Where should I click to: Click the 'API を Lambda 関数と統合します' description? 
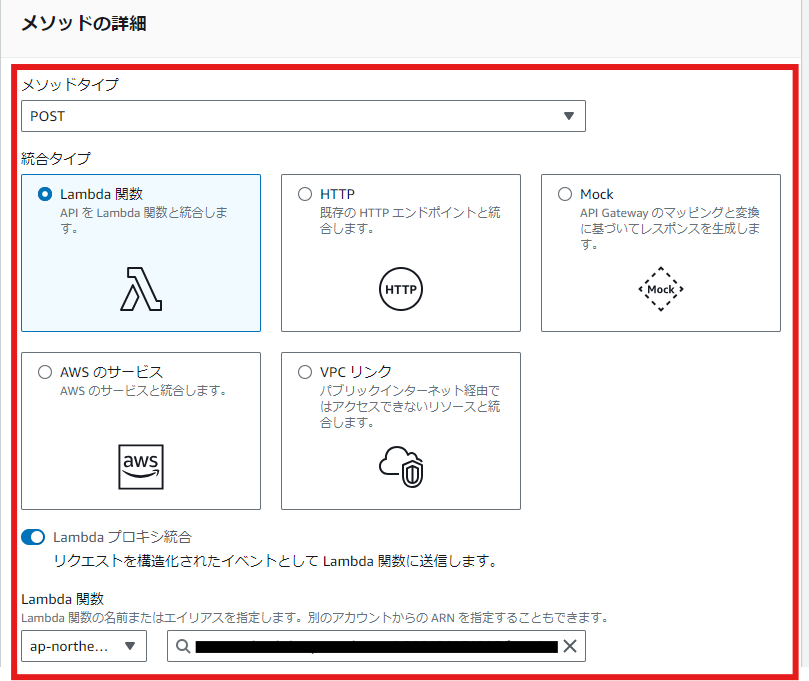click(143, 220)
